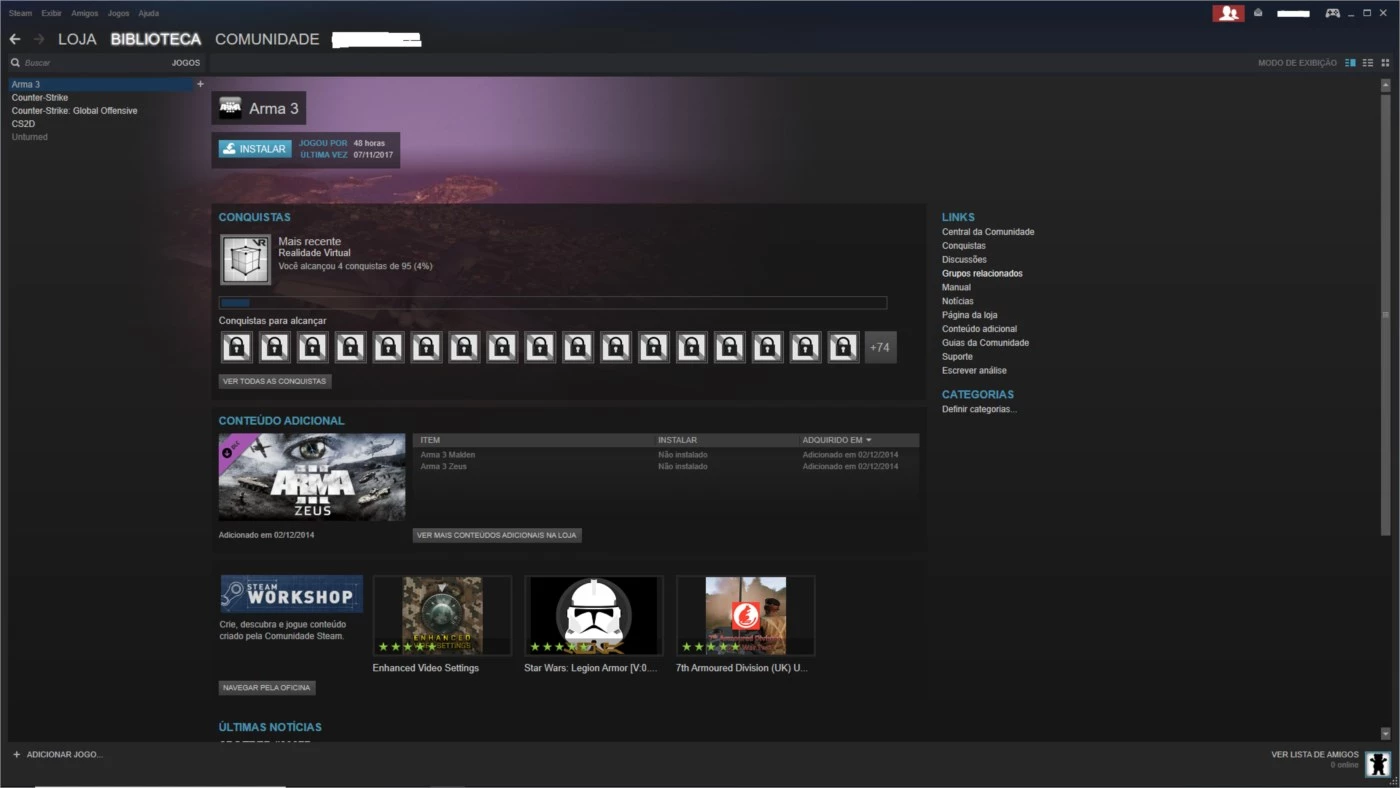Open the Escrever análise link

click(x=974, y=371)
